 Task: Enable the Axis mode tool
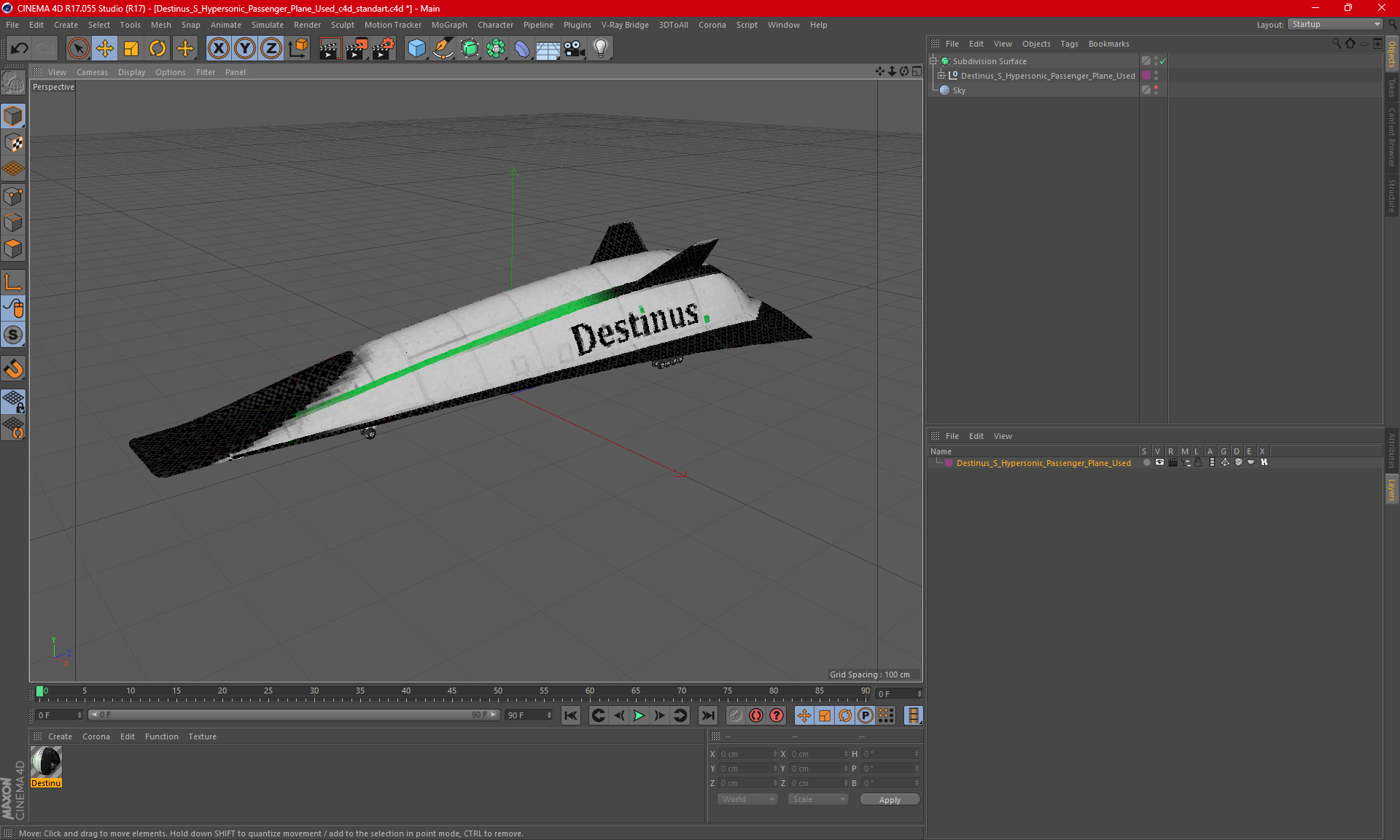point(13,282)
